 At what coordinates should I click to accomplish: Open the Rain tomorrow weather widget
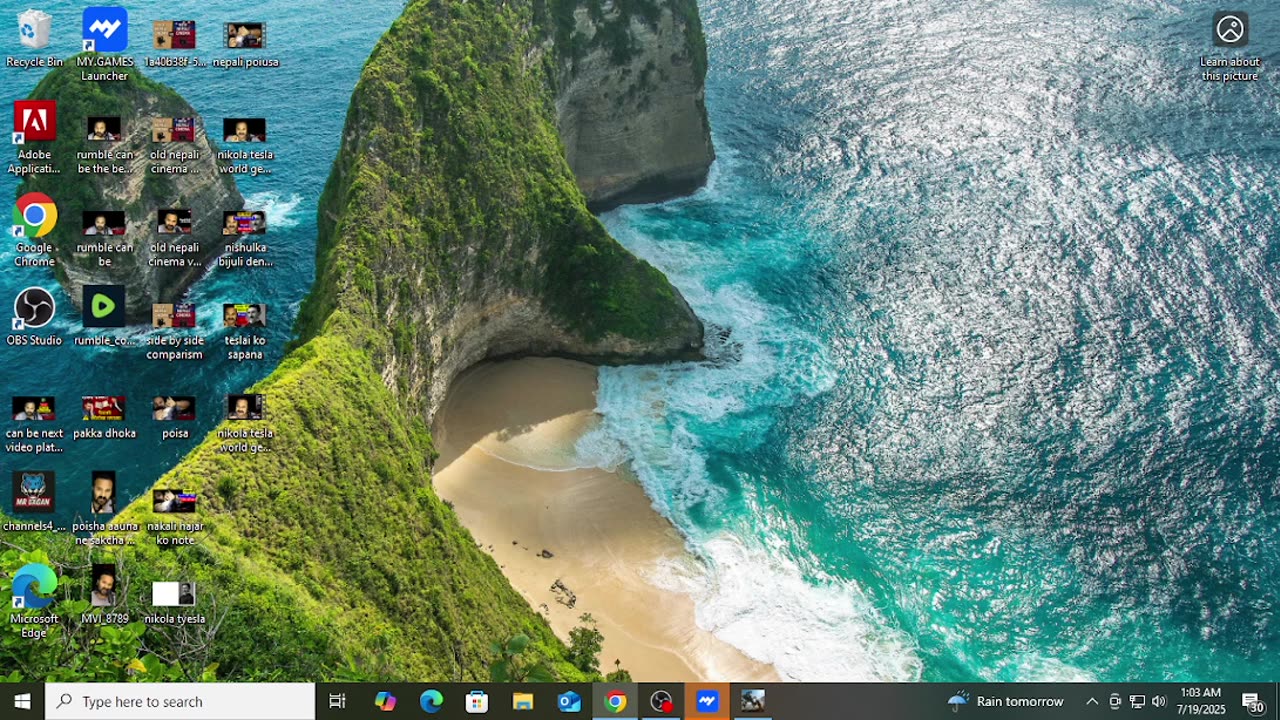pyautogui.click(x=1005, y=701)
